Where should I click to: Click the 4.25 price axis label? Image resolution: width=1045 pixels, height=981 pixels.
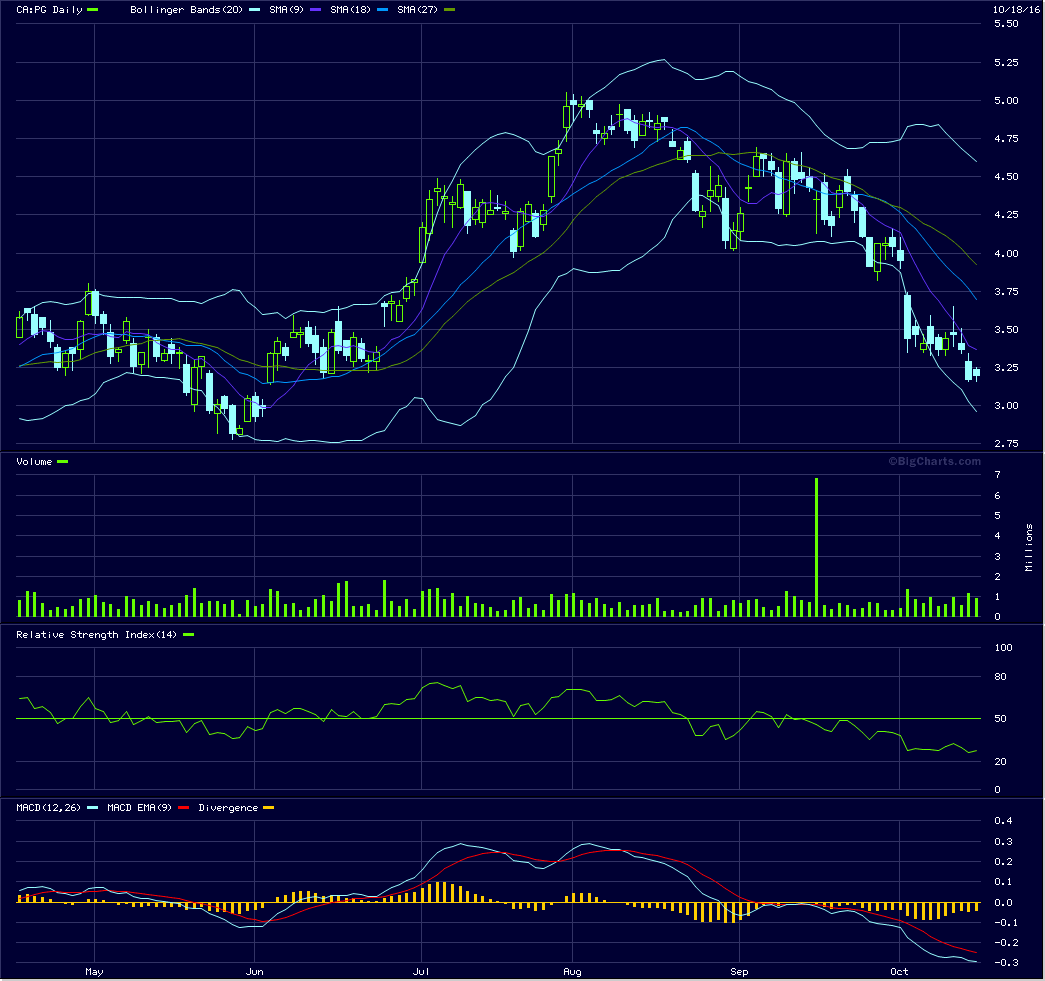1006,215
